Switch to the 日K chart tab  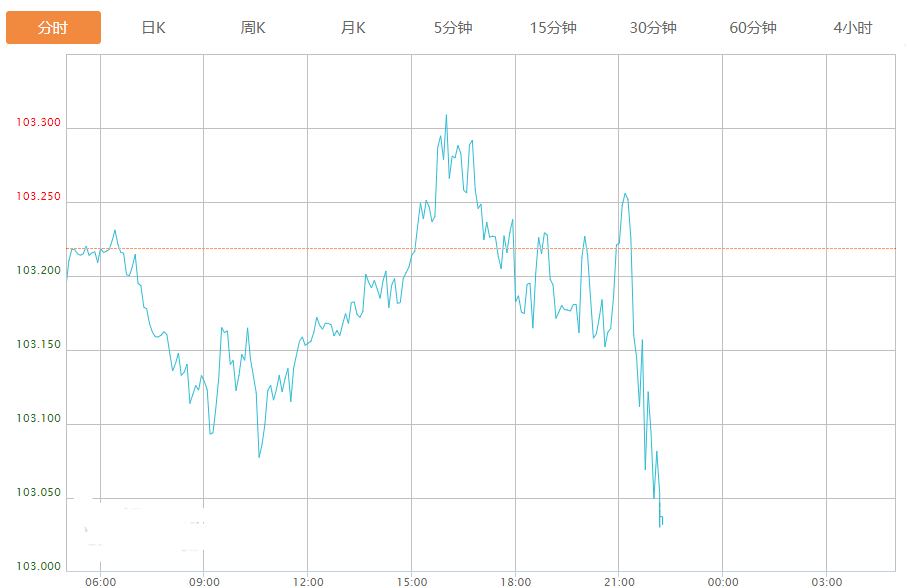(153, 28)
